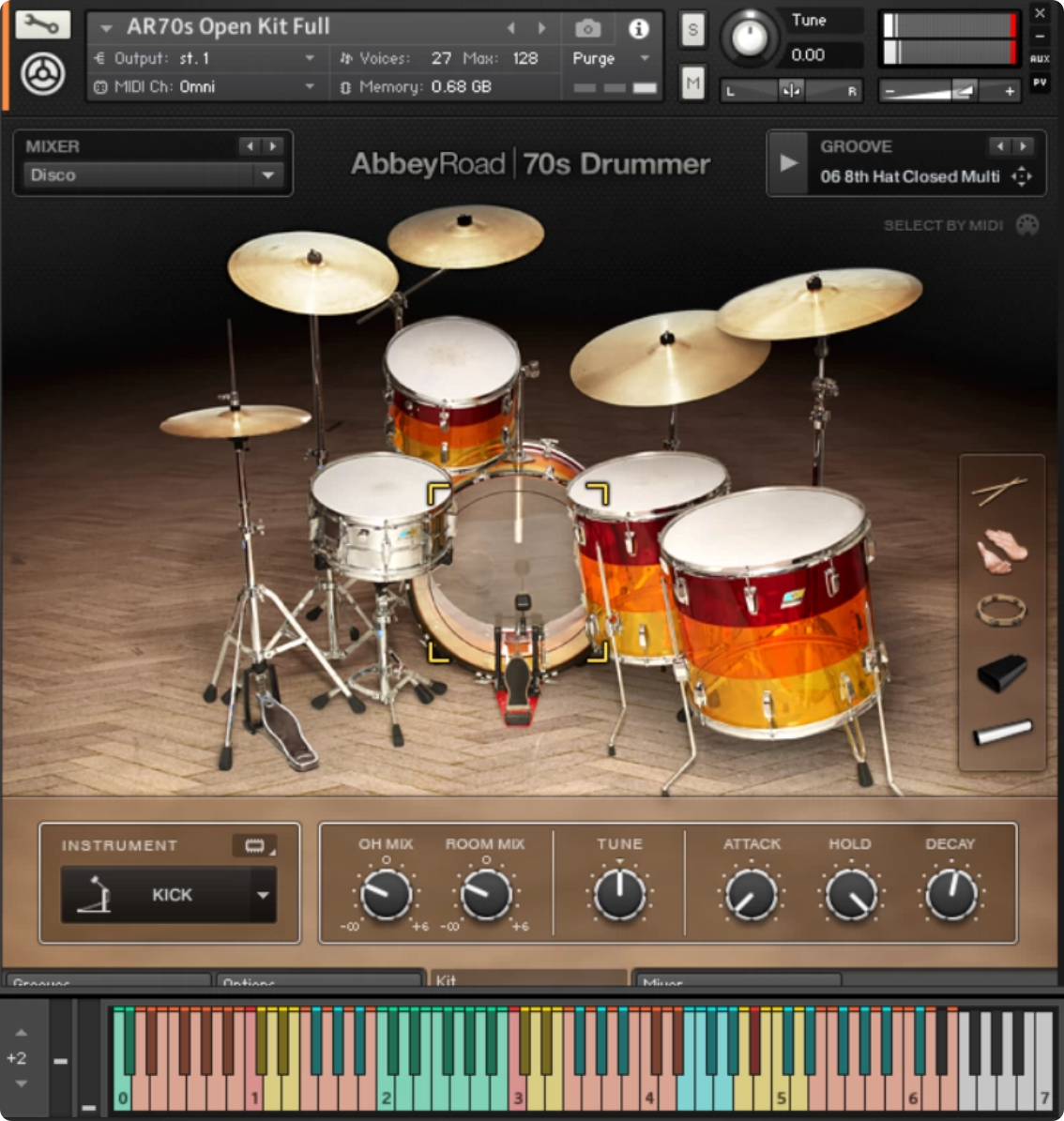
Task: Select the cowbell percussion icon
Action: pos(1002,672)
